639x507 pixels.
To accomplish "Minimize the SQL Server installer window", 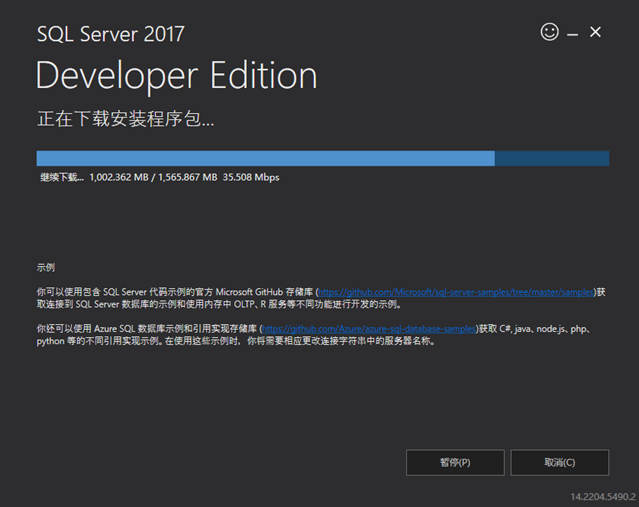I will click(x=573, y=35).
